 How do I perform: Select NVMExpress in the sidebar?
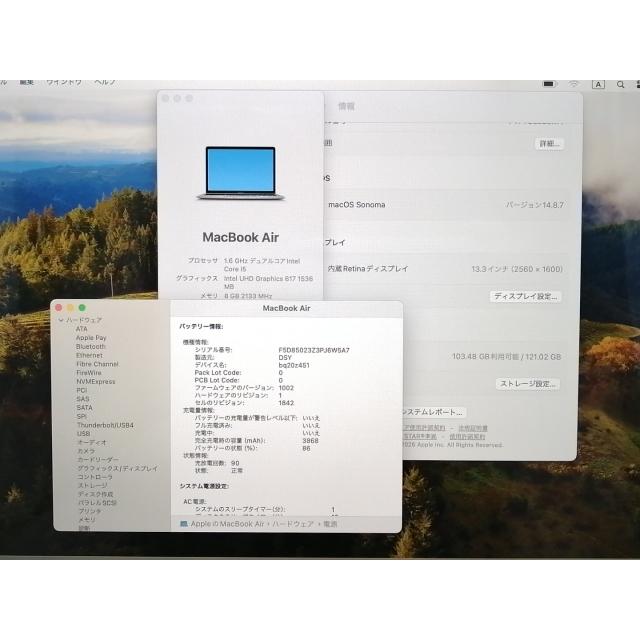pyautogui.click(x=96, y=381)
